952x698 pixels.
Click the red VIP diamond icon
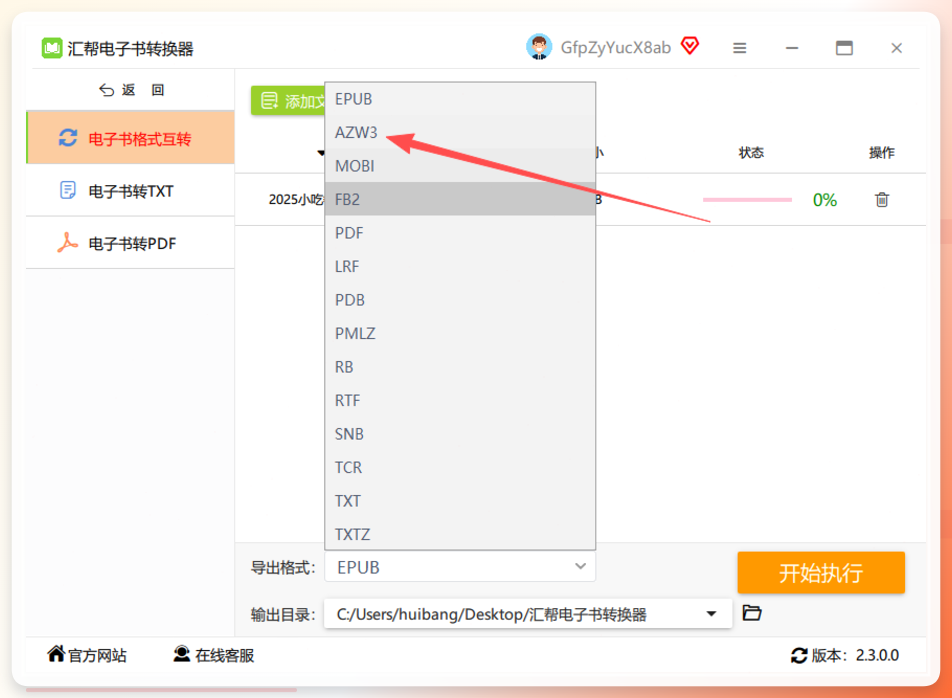click(690, 46)
